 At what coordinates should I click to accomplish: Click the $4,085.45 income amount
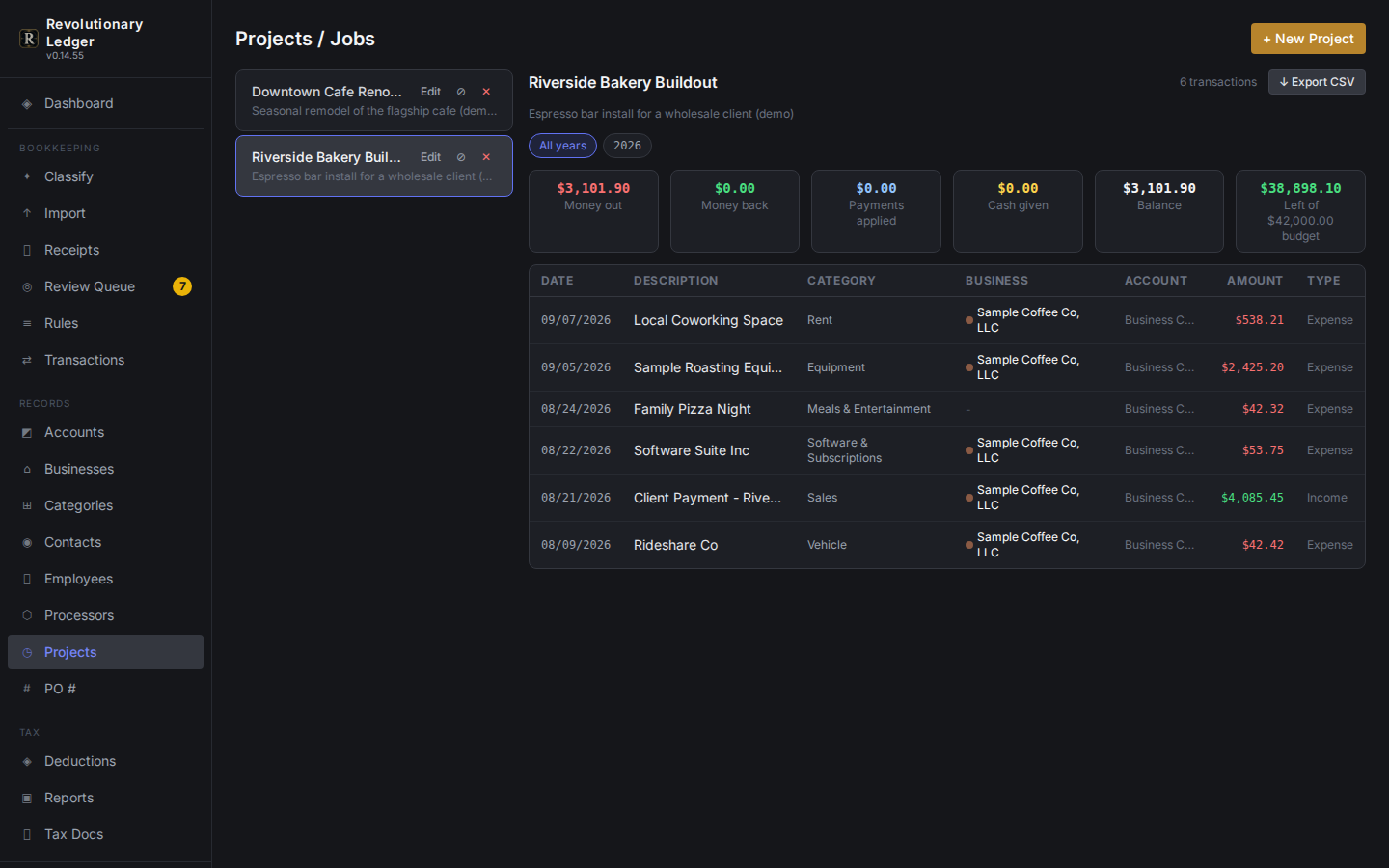point(1252,498)
